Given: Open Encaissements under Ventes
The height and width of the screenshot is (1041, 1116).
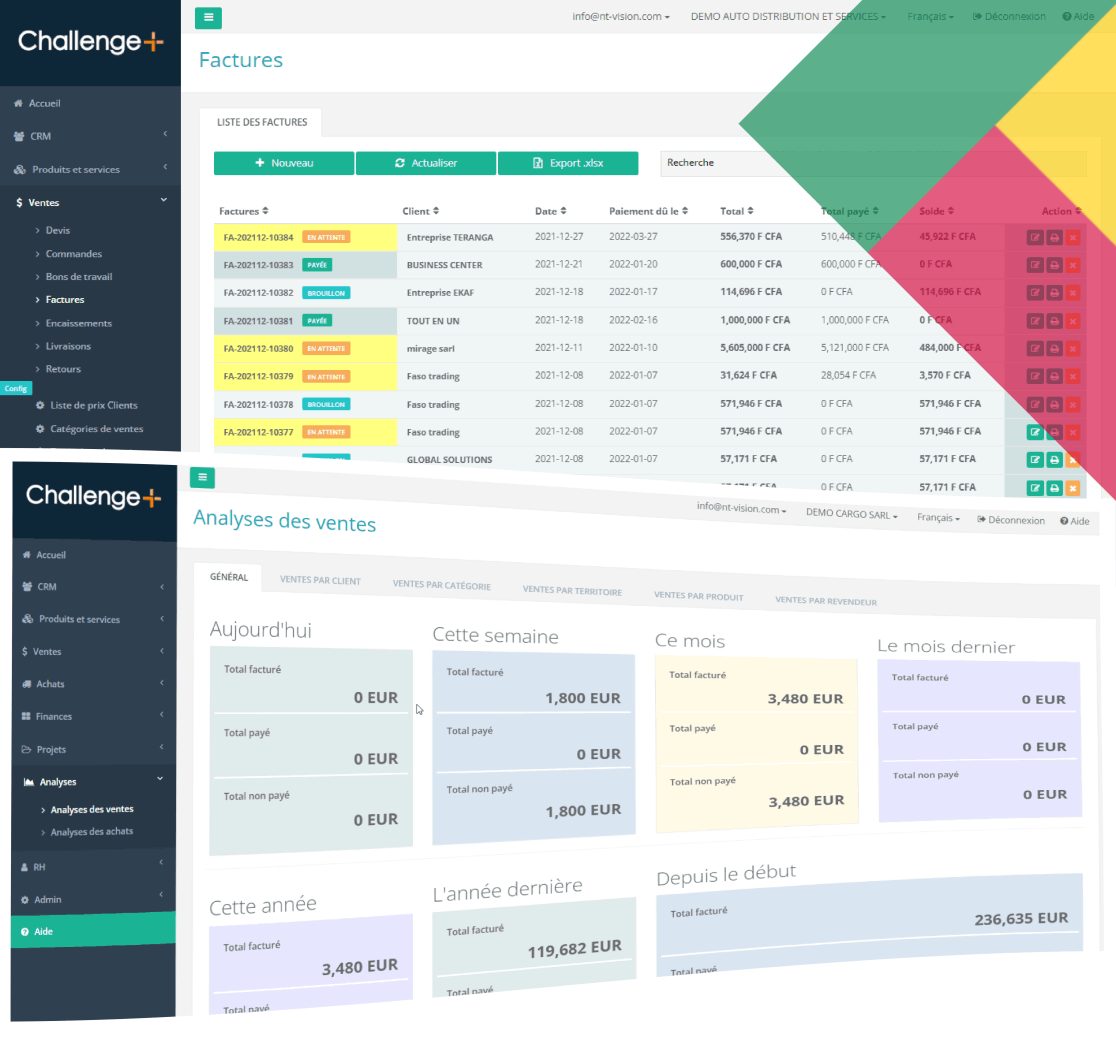Looking at the screenshot, I should click(78, 323).
